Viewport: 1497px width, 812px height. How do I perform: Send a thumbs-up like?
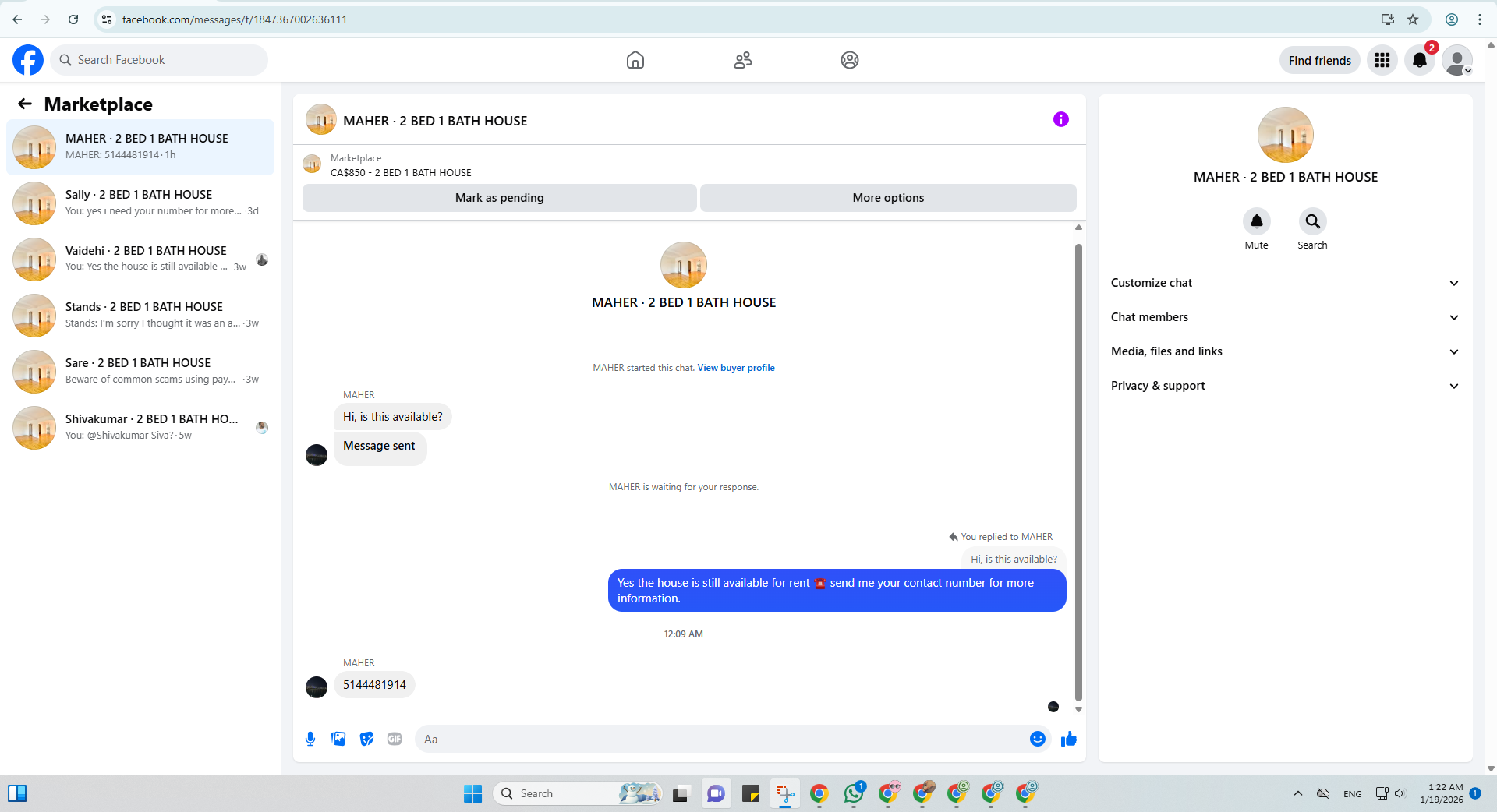tap(1069, 739)
